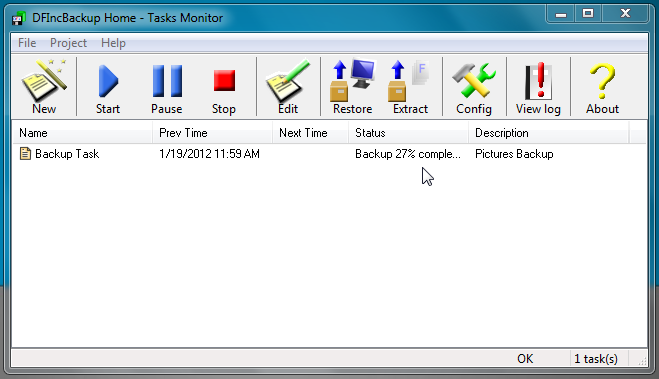Click the 1/19/2012 11:59 AM cell

coord(209,154)
